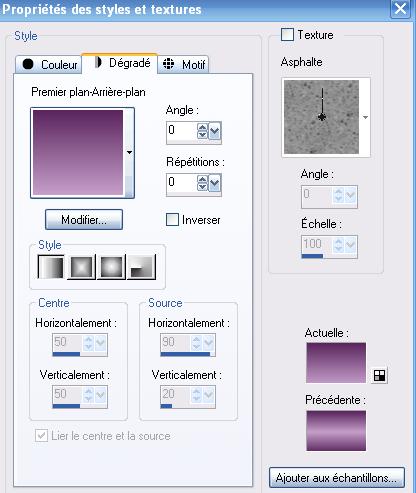Screen dimensions: 416x493
Task: Click the set-all-tools icon beside Actuelle swatch
Action: coord(379,376)
